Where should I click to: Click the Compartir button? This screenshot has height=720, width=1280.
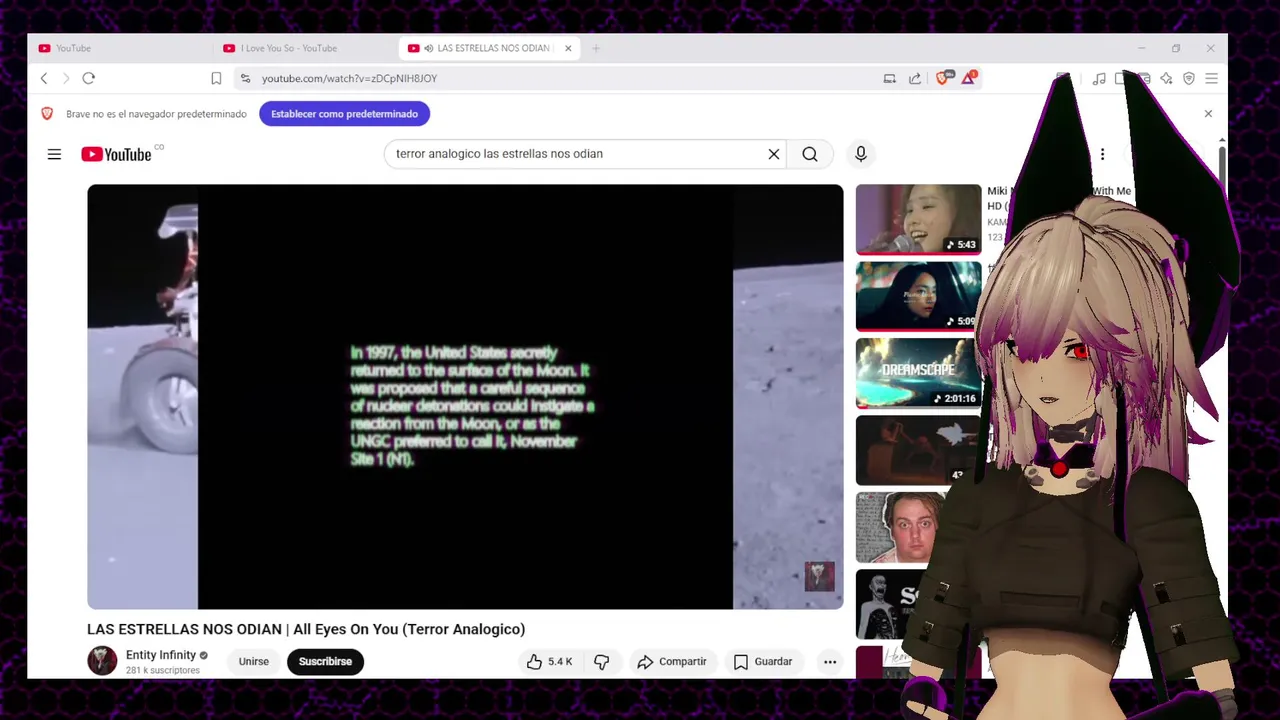point(673,662)
